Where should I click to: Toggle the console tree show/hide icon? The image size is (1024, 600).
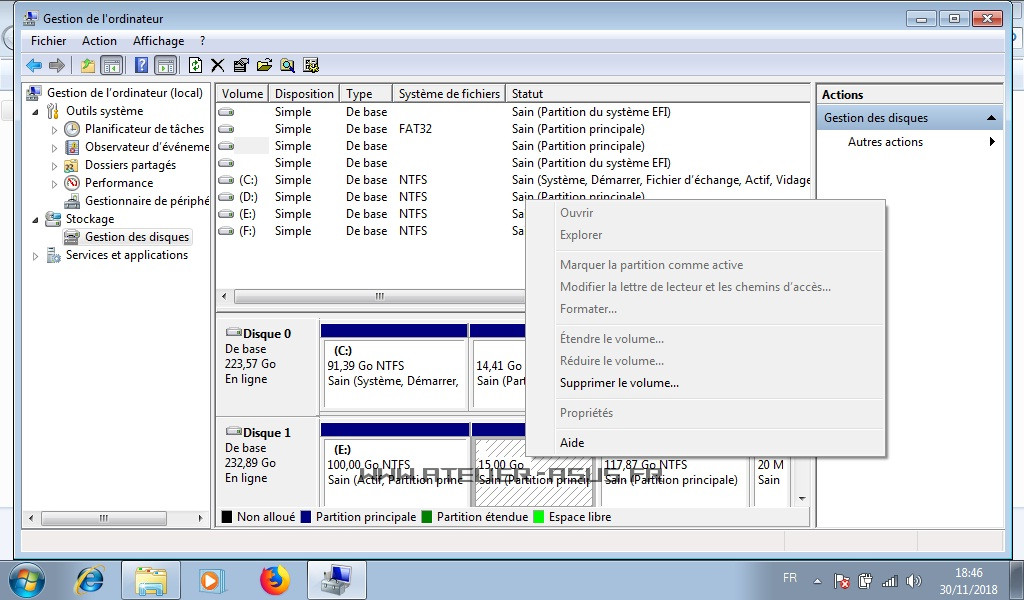pyautogui.click(x=112, y=65)
